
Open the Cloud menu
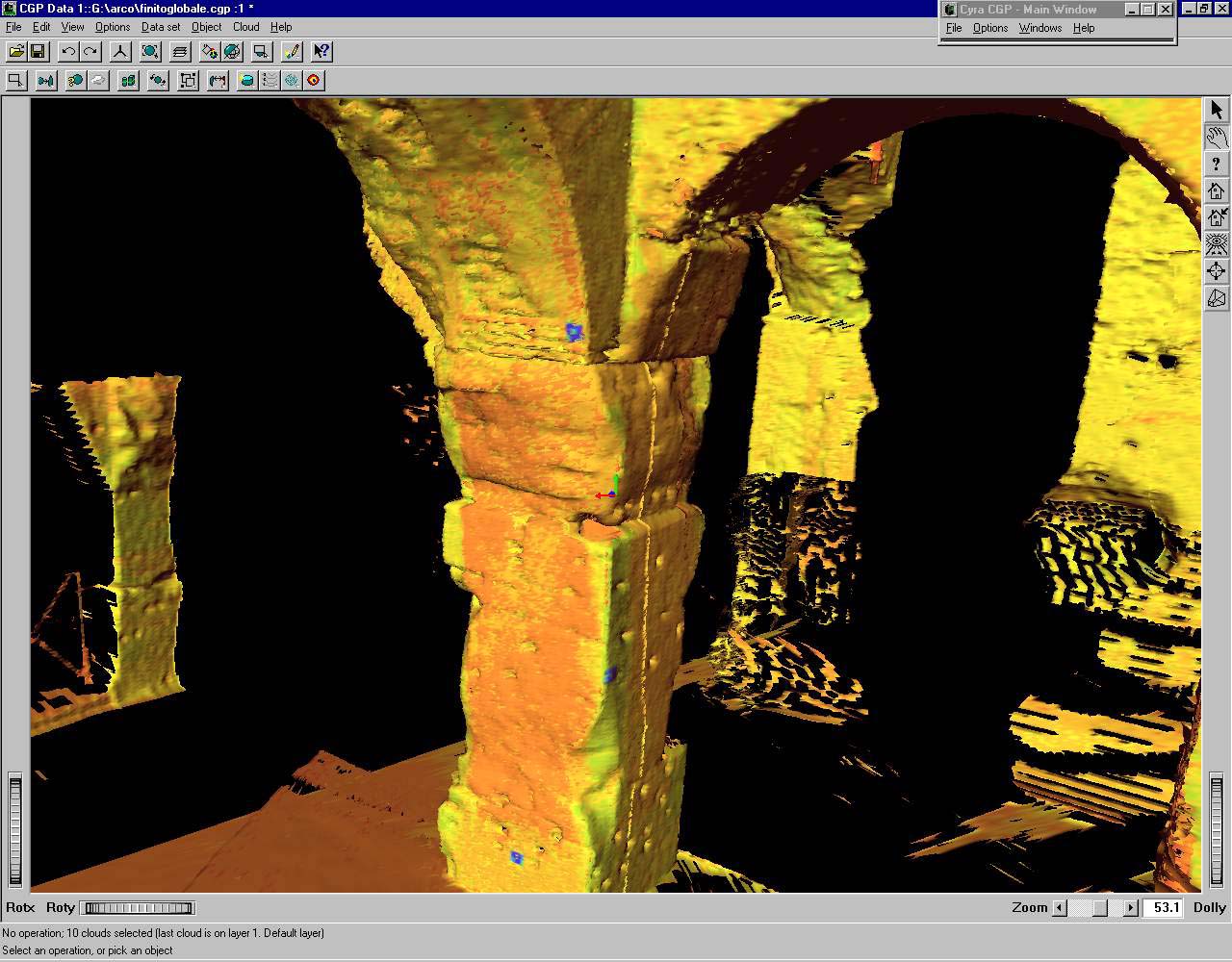point(245,27)
